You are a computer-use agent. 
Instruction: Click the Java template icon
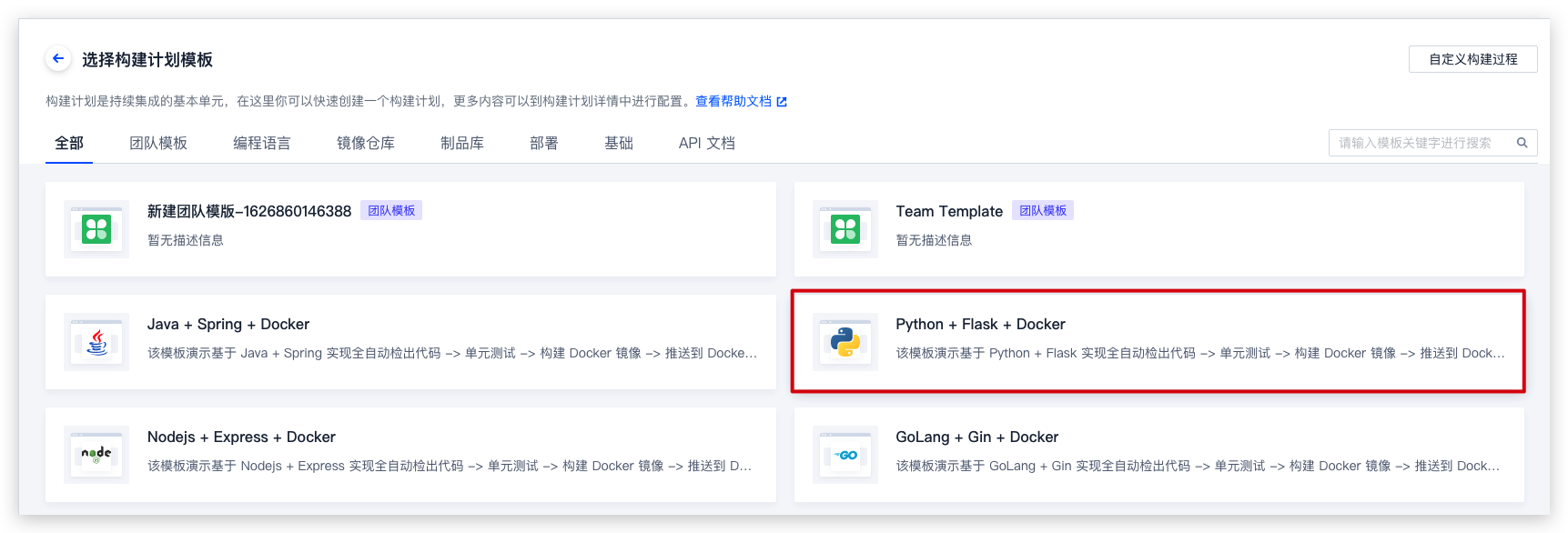(96, 342)
